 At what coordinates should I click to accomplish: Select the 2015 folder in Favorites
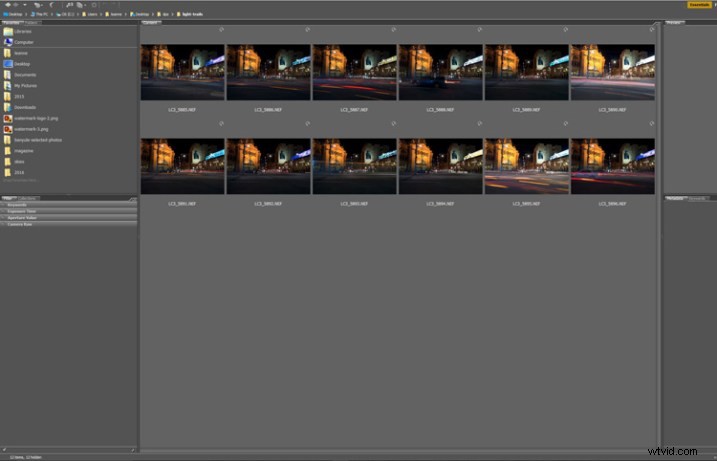pos(14,96)
